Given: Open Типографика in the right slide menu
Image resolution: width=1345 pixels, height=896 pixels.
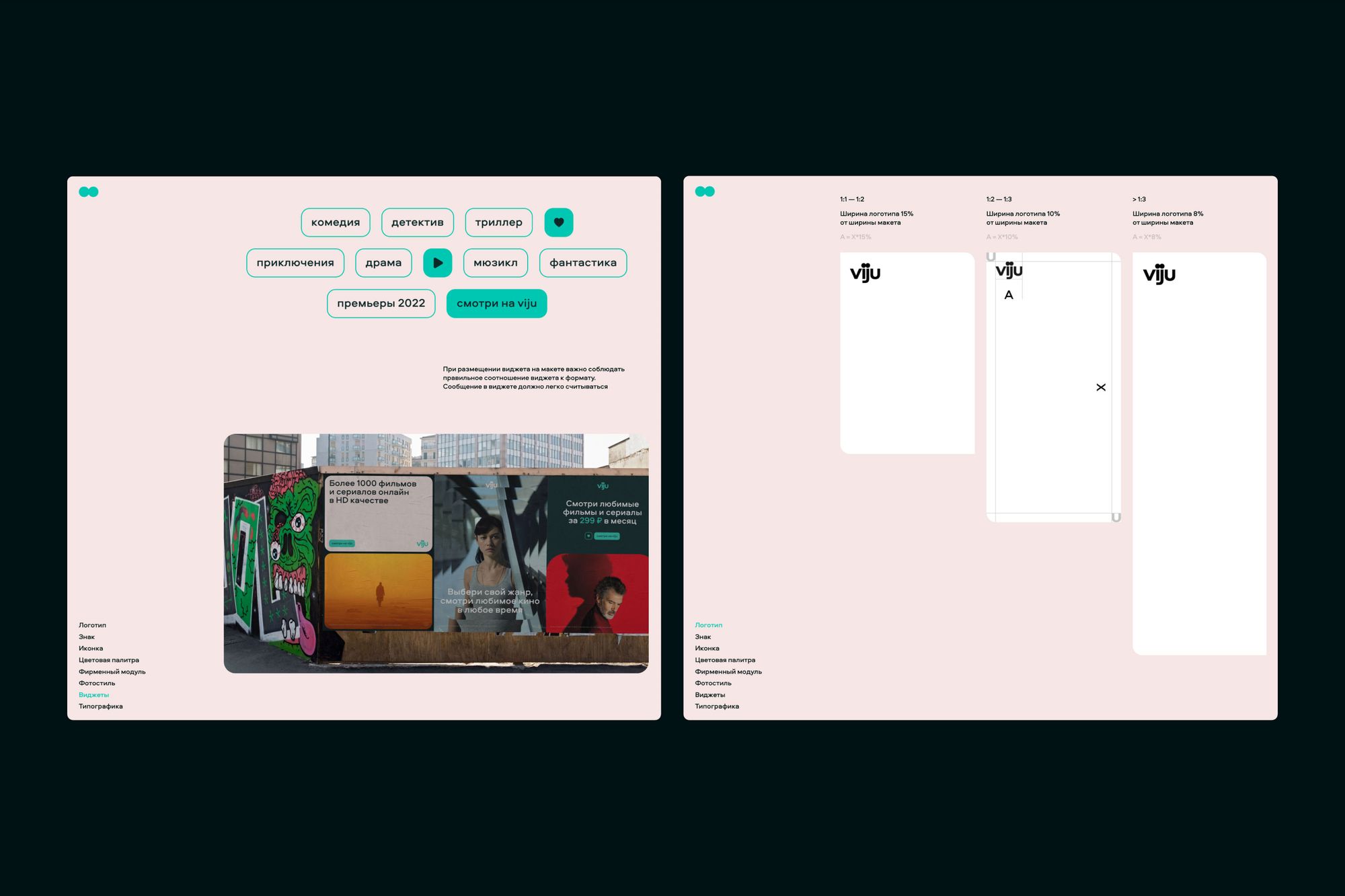Looking at the screenshot, I should pos(716,706).
